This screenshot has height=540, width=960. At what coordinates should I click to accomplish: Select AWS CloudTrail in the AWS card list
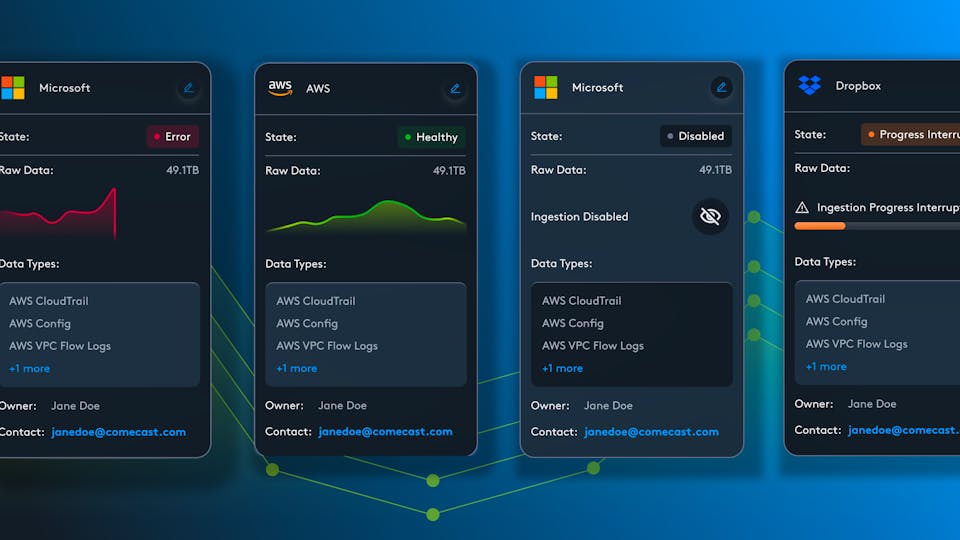315,301
